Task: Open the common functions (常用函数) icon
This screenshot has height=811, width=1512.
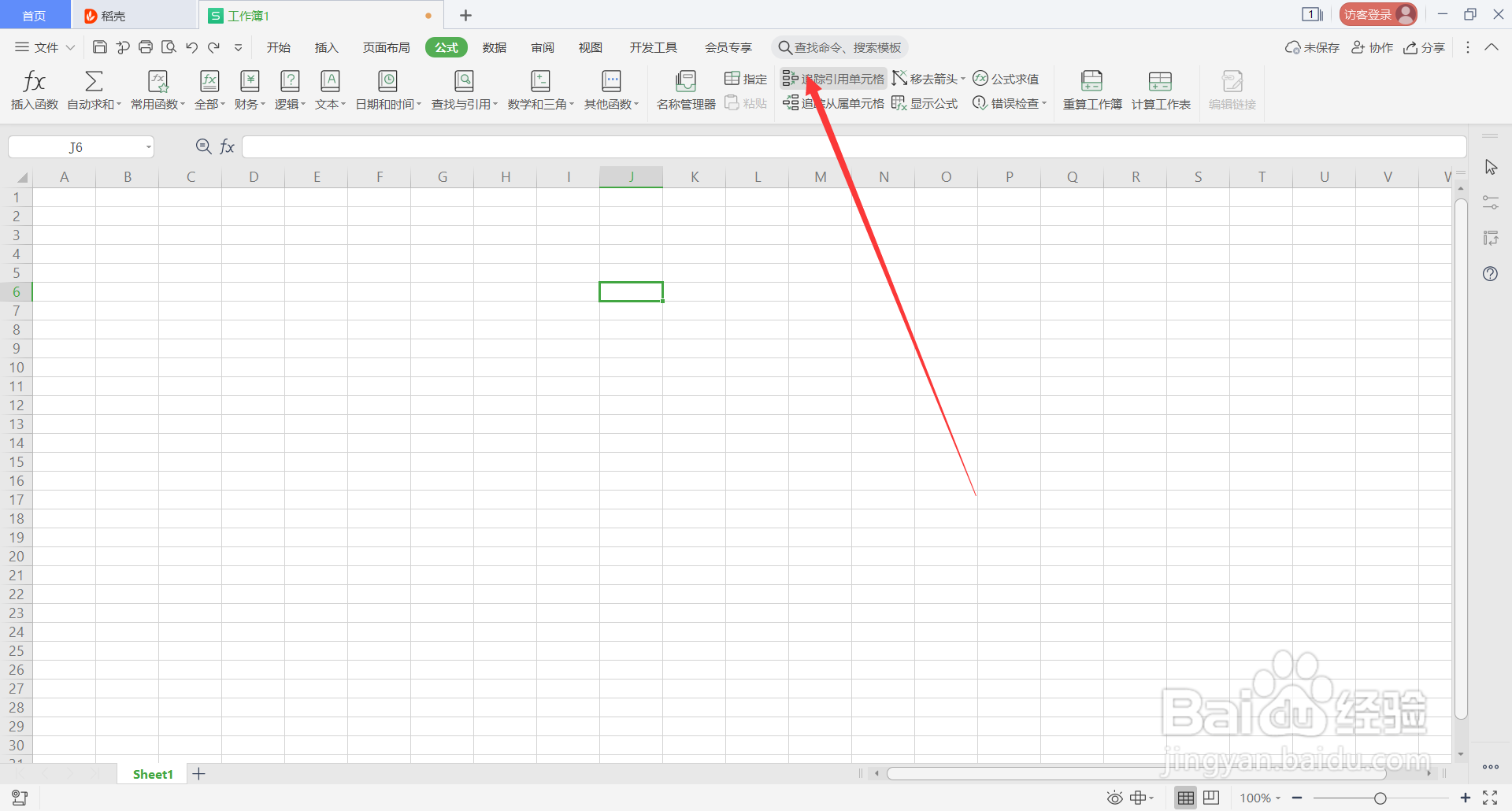Action: point(158,80)
